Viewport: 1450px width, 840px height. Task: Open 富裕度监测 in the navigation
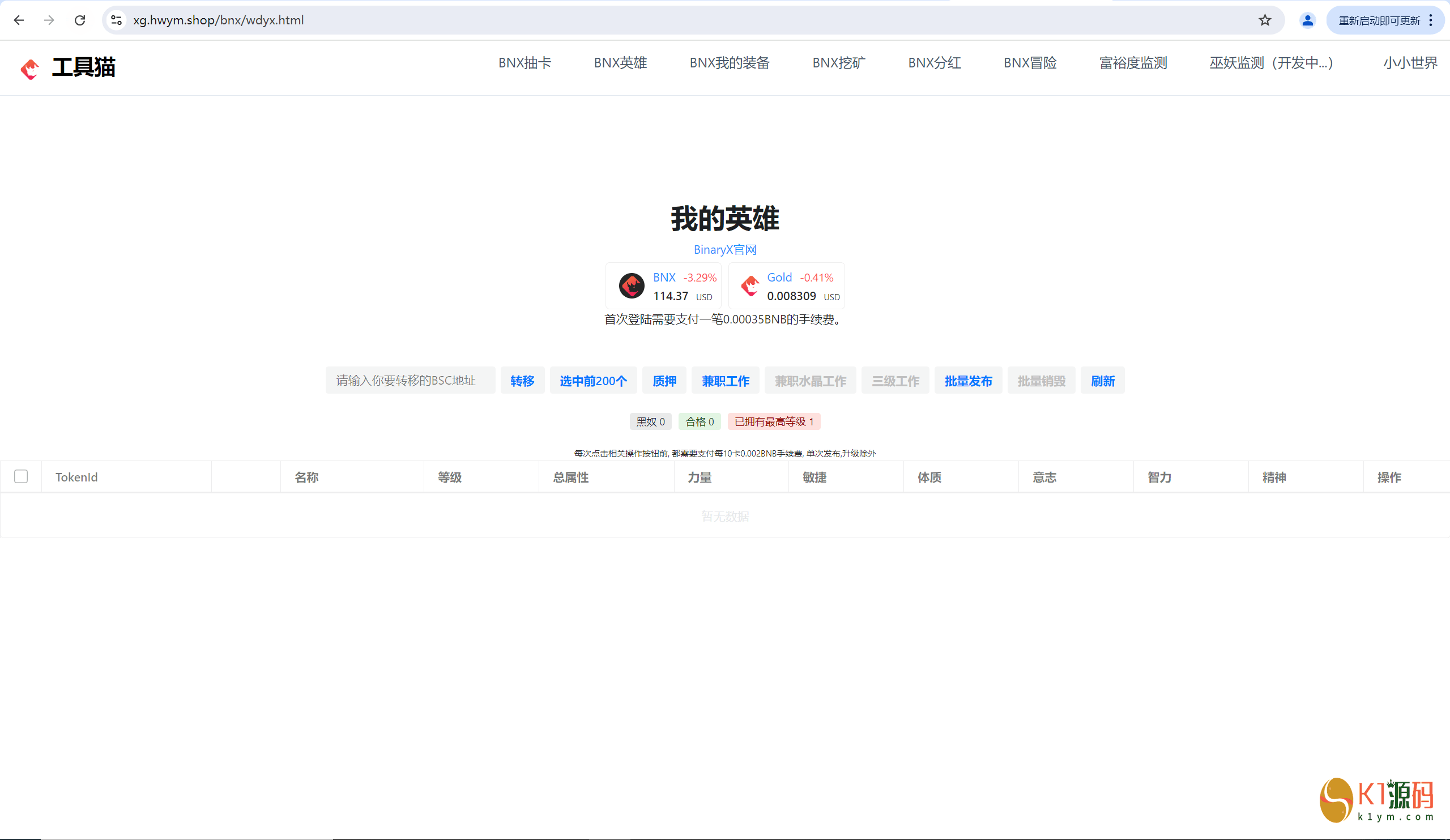click(x=1133, y=63)
